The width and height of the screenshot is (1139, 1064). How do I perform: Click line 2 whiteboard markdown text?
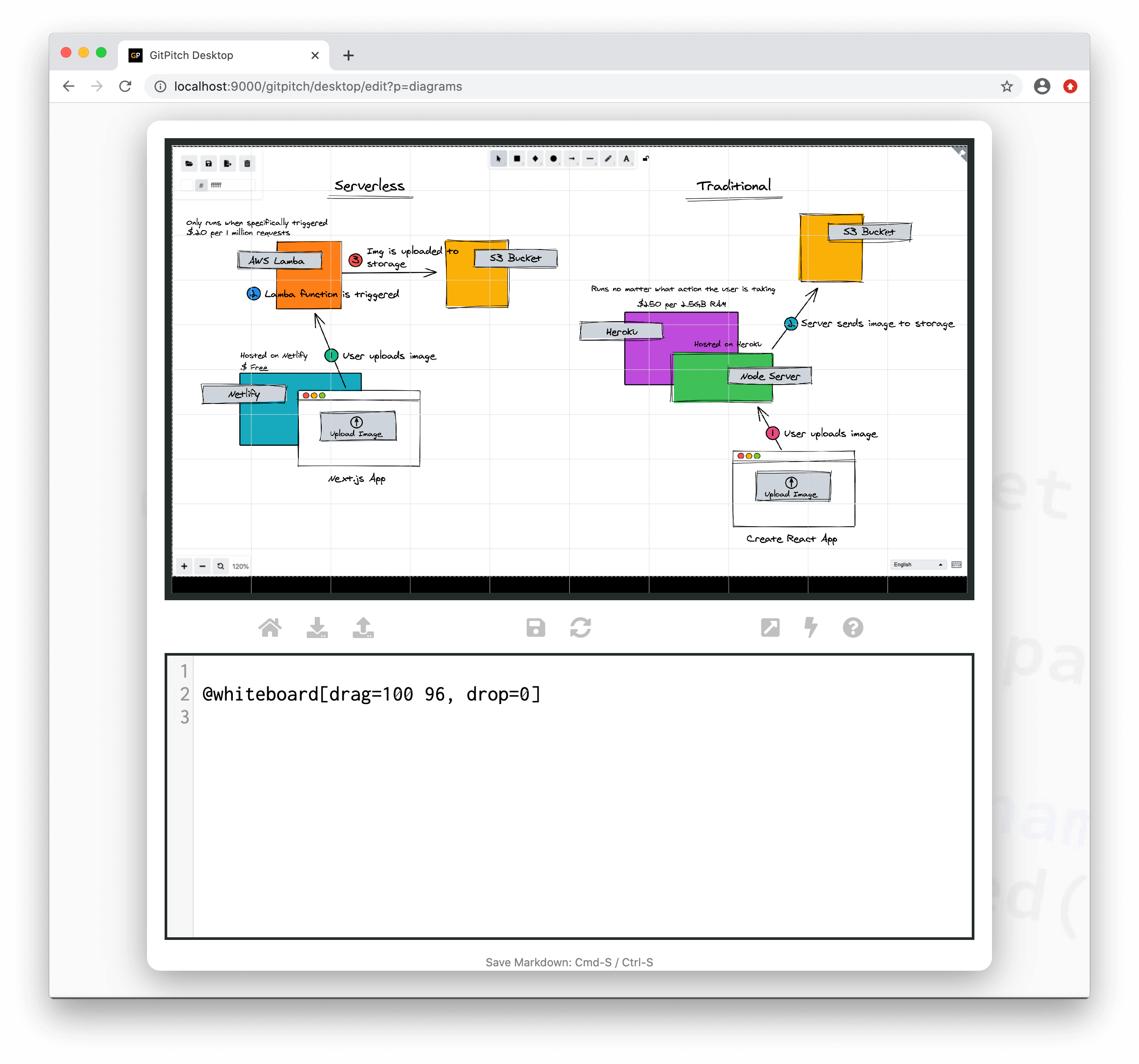pyautogui.click(x=372, y=695)
